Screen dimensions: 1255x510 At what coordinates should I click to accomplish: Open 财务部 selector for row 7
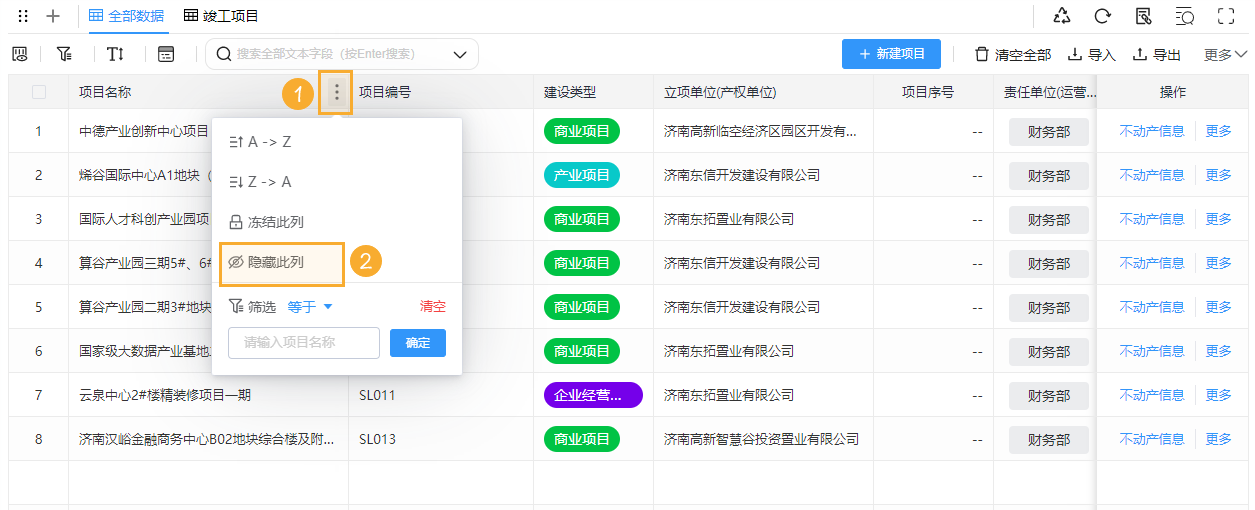pyautogui.click(x=1049, y=396)
